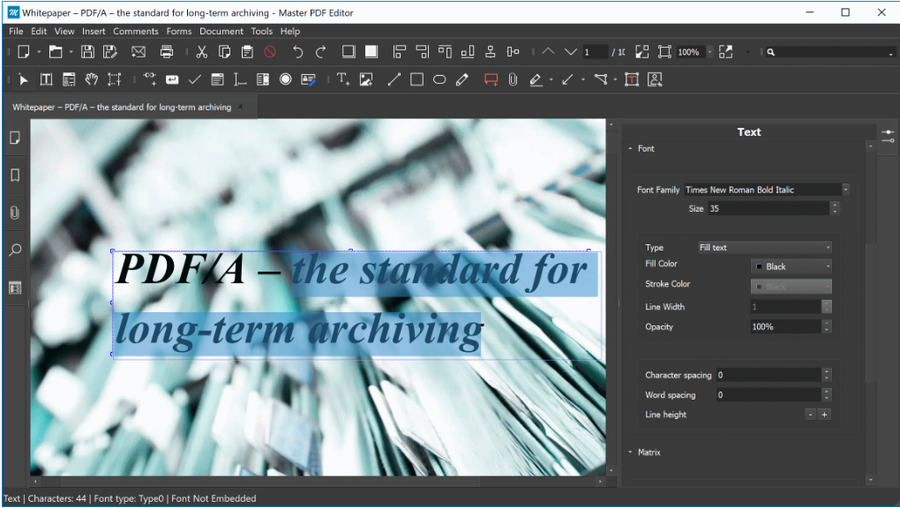Viewport: 900px width, 508px height.
Task: Open the Search panel in left sidebar
Action: click(x=15, y=250)
